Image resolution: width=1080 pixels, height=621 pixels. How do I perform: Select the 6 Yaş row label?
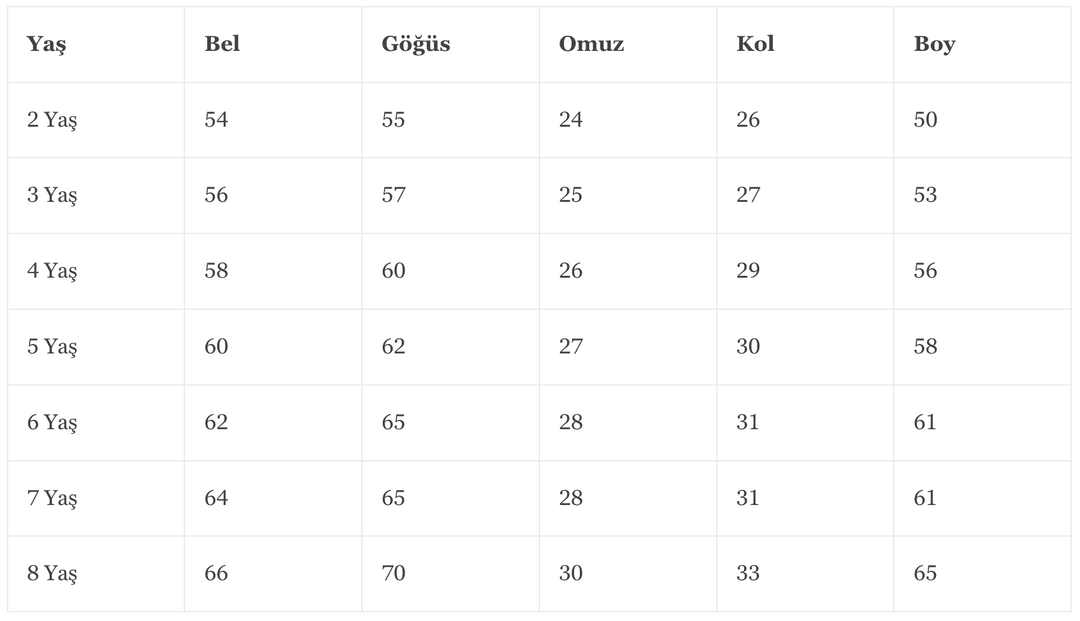[x=52, y=423]
